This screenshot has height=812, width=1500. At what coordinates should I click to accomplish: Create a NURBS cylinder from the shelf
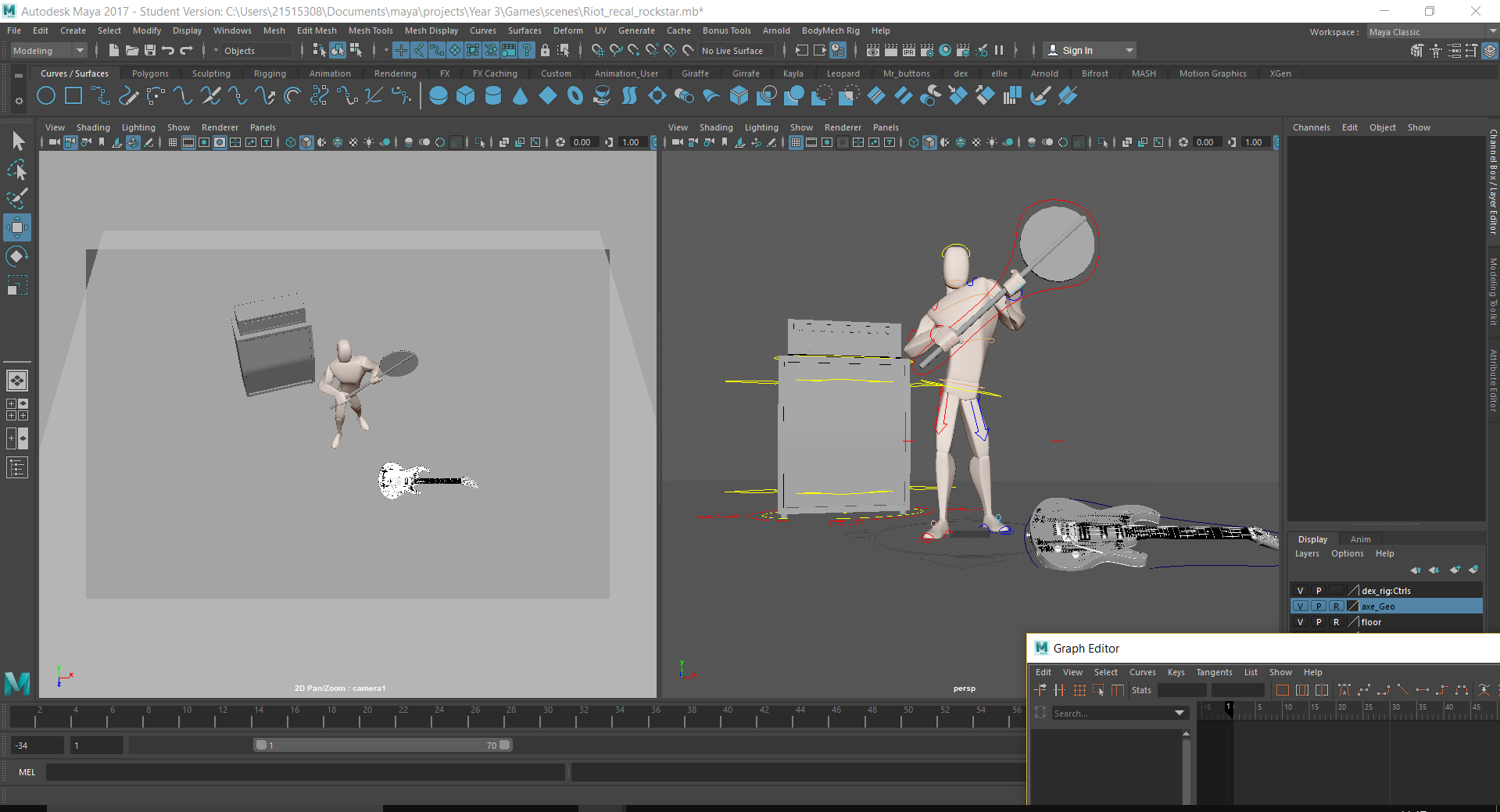(493, 96)
